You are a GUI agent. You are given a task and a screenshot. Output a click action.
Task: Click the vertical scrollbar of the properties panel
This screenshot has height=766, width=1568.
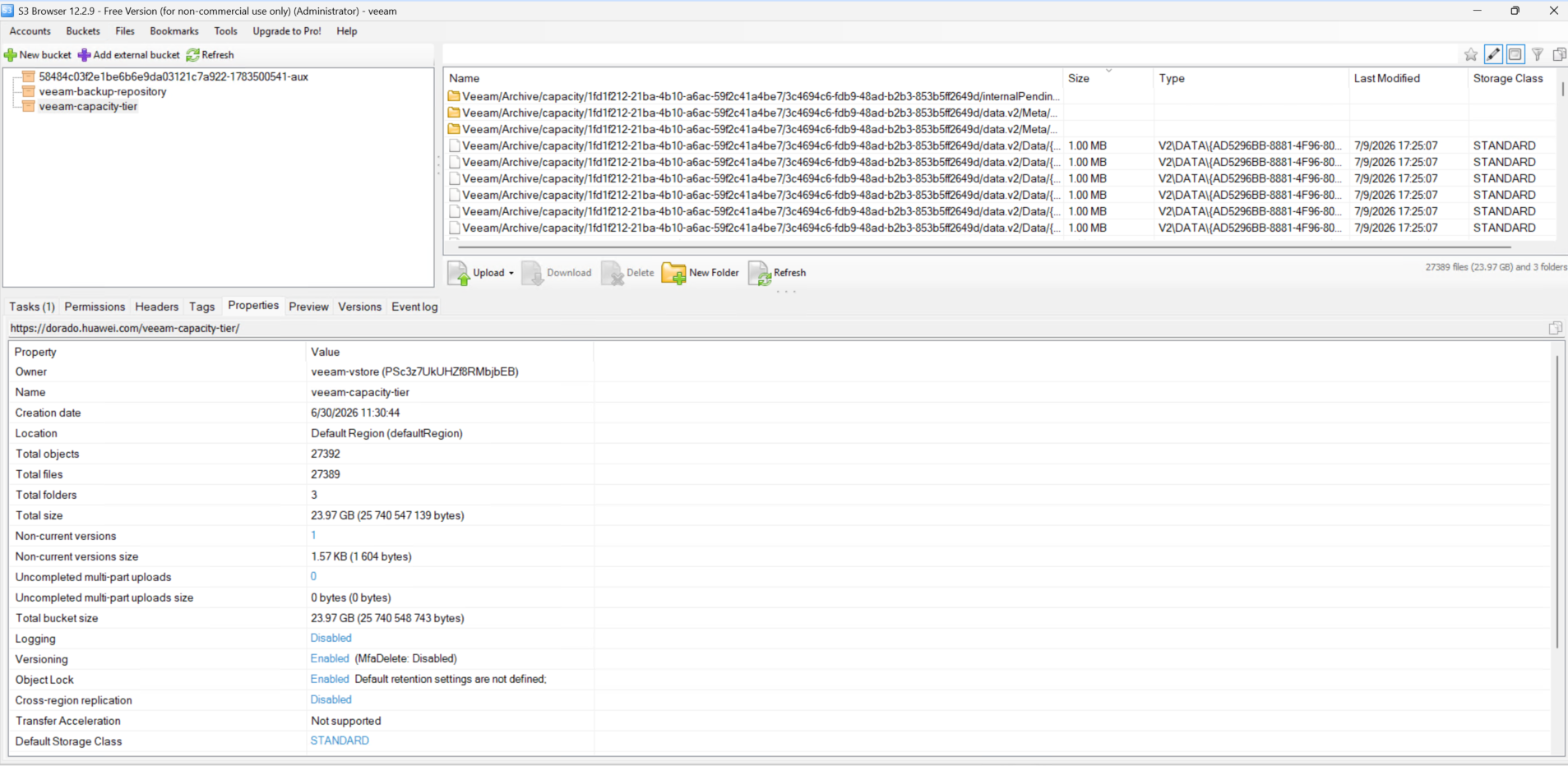point(1557,501)
